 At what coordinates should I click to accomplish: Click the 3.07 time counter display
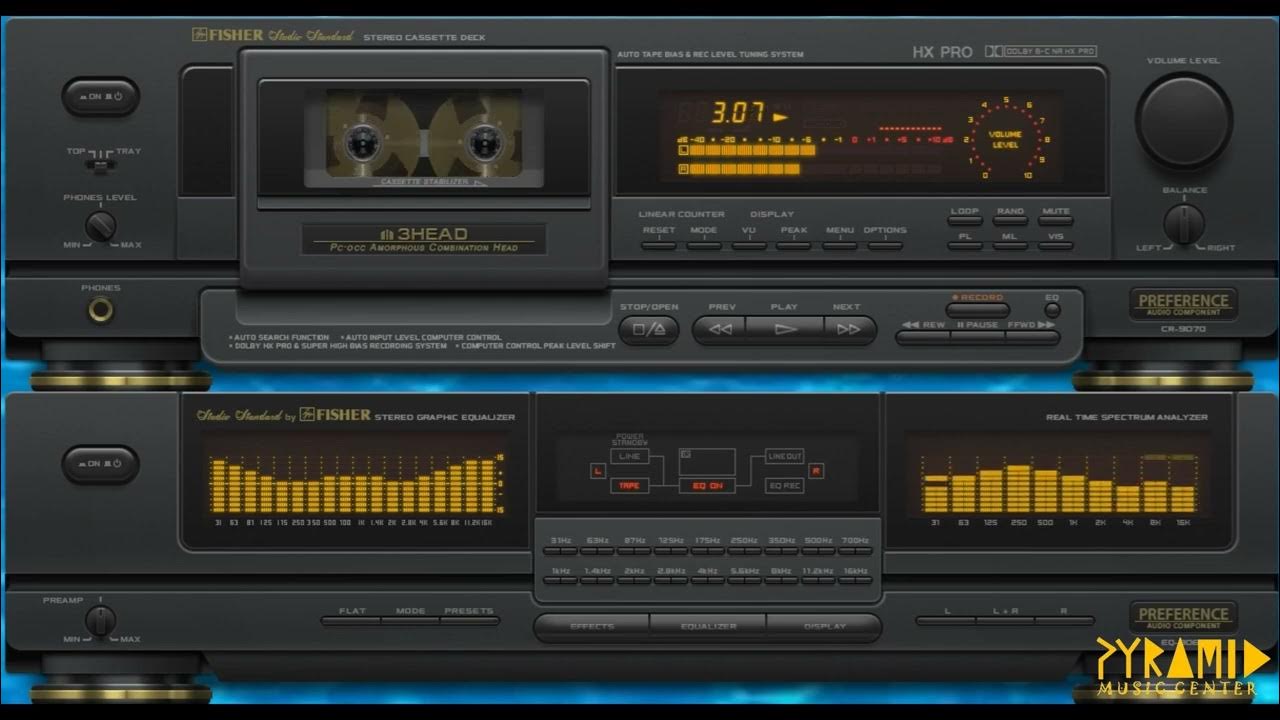[738, 112]
